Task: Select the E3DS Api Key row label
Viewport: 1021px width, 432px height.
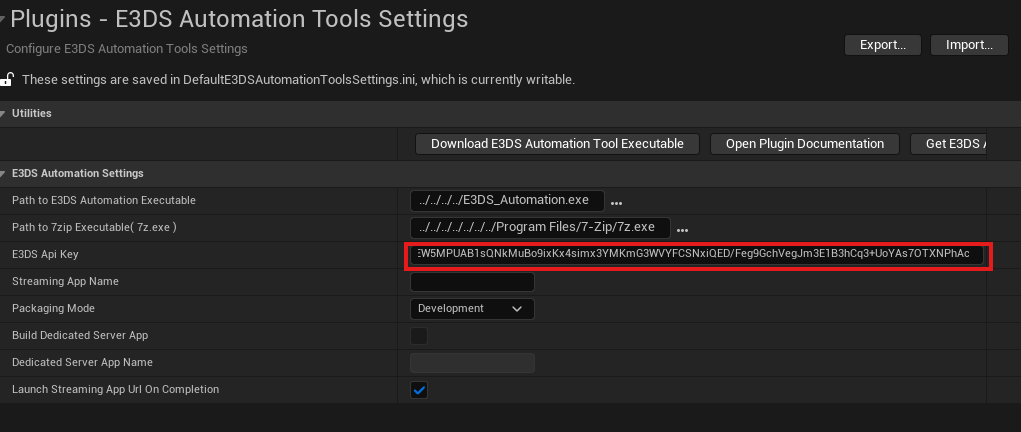Action: (x=45, y=255)
